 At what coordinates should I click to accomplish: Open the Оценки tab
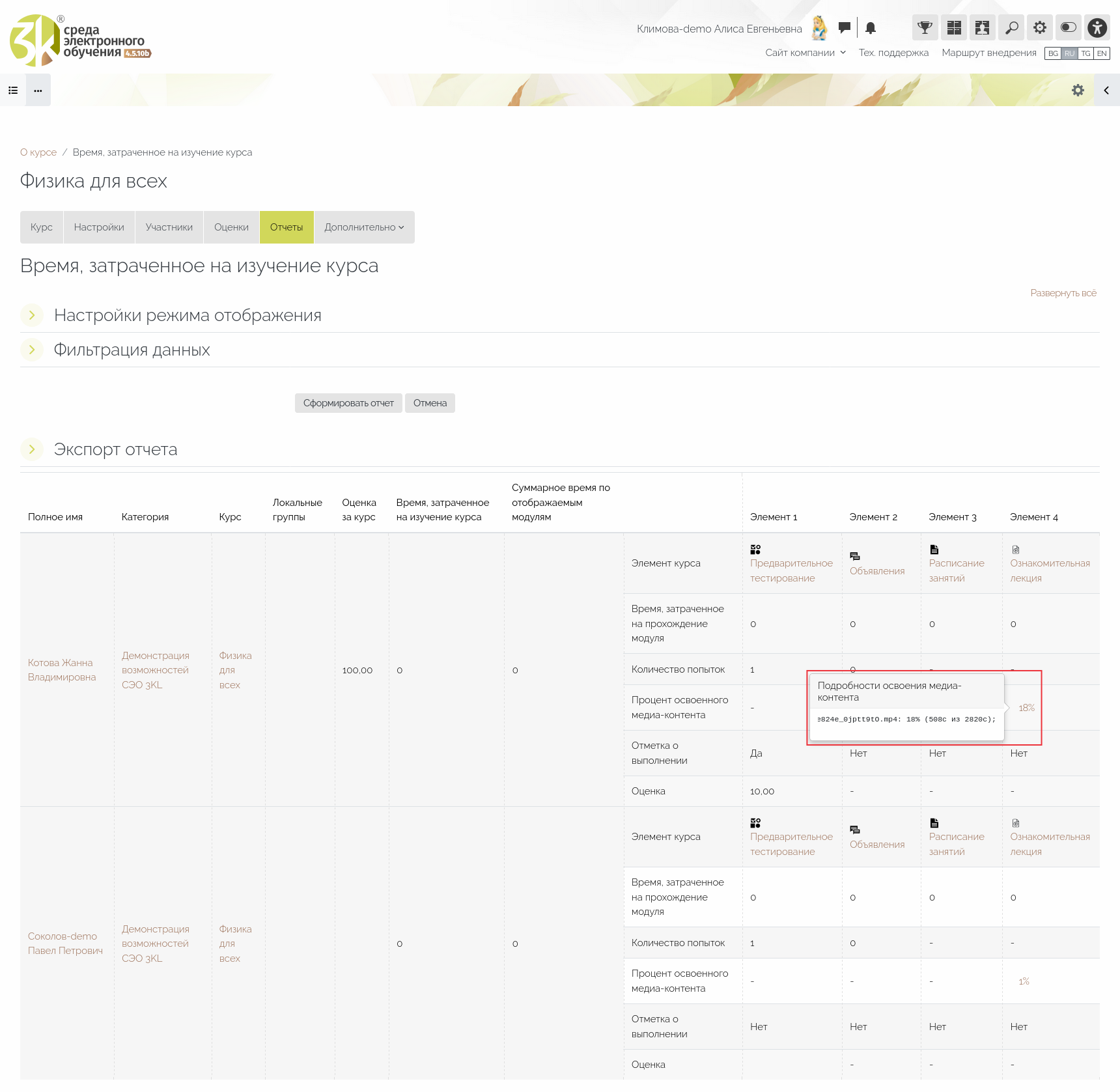pyautogui.click(x=231, y=227)
